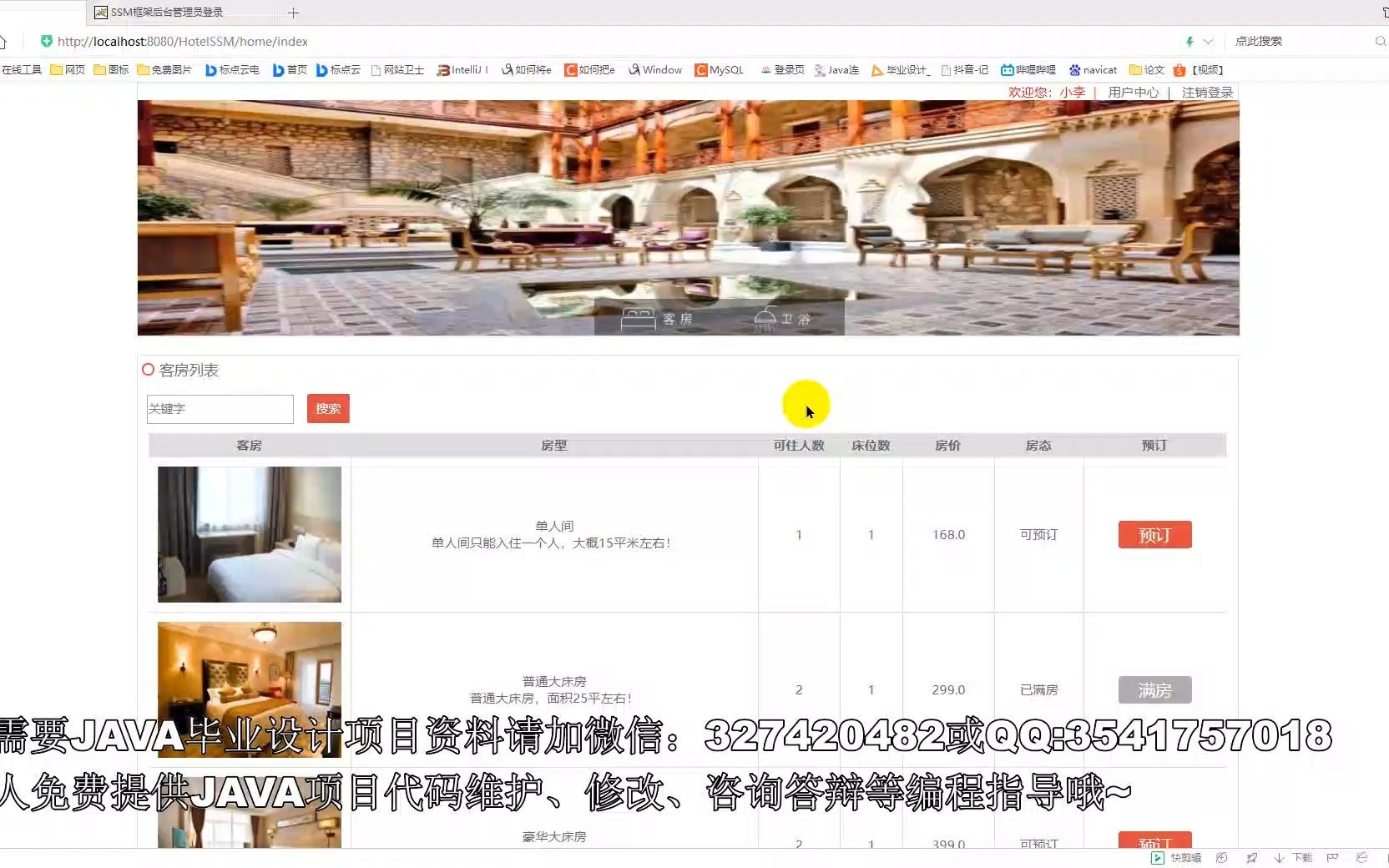
Task: Click the 可预订 status for 单人间
Action: click(1038, 535)
